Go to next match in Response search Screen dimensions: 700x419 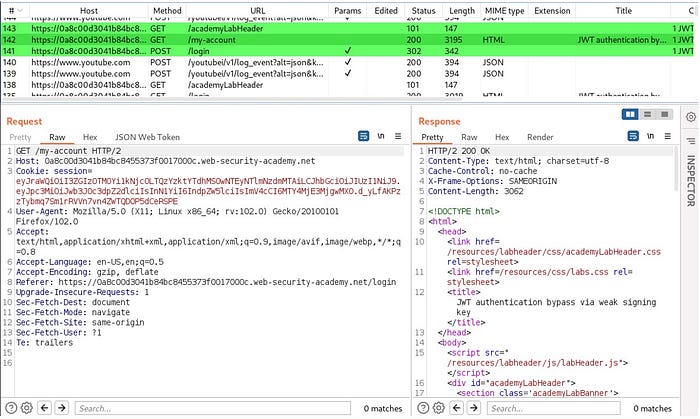click(474, 407)
